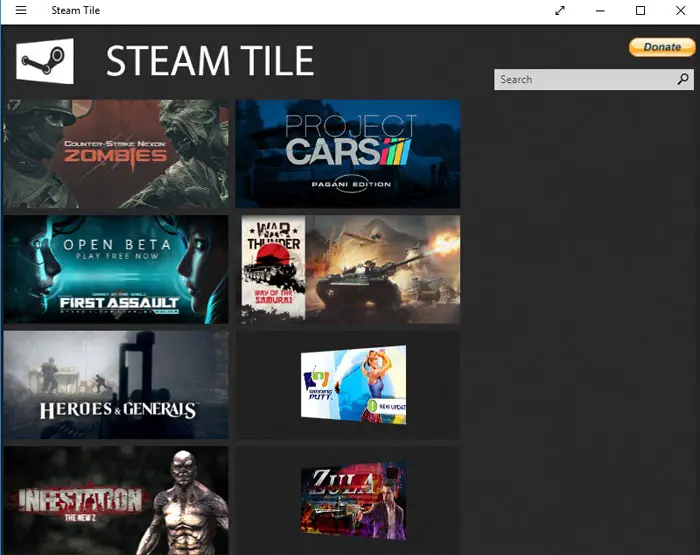This screenshot has height=555, width=700.
Task: Close the Steam Tile window
Action: [680, 10]
